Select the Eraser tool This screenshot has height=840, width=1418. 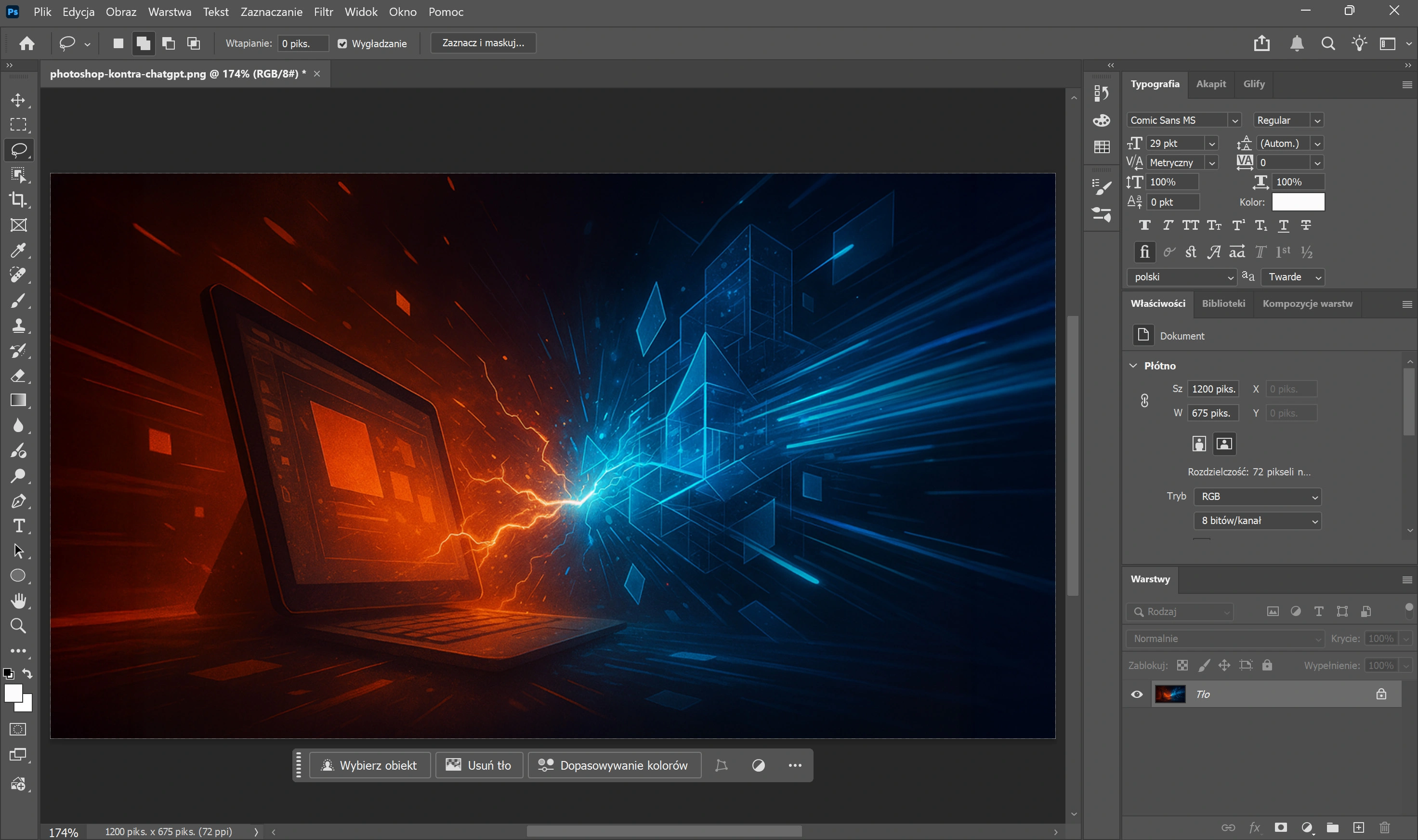click(18, 375)
